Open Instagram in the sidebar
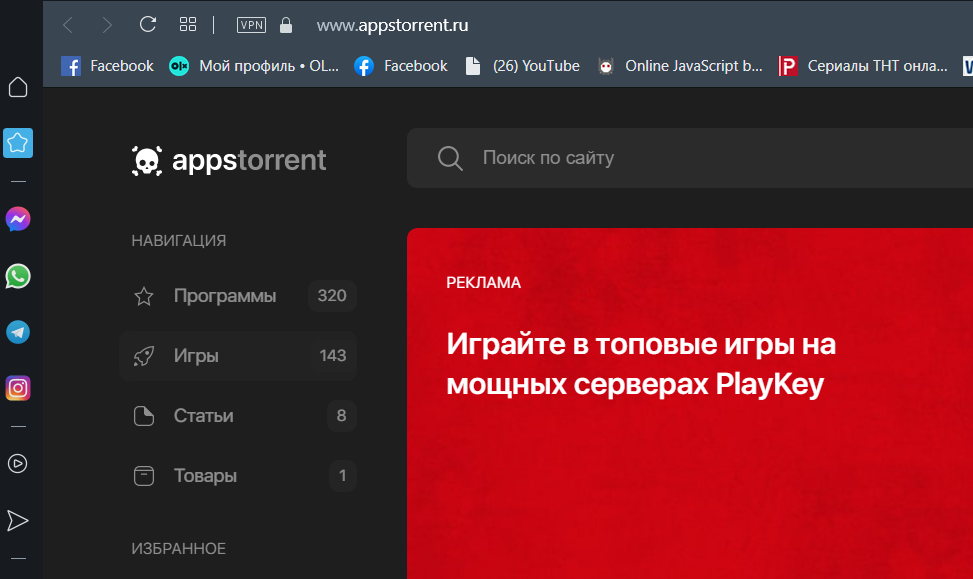Image resolution: width=973 pixels, height=579 pixels. [18, 388]
